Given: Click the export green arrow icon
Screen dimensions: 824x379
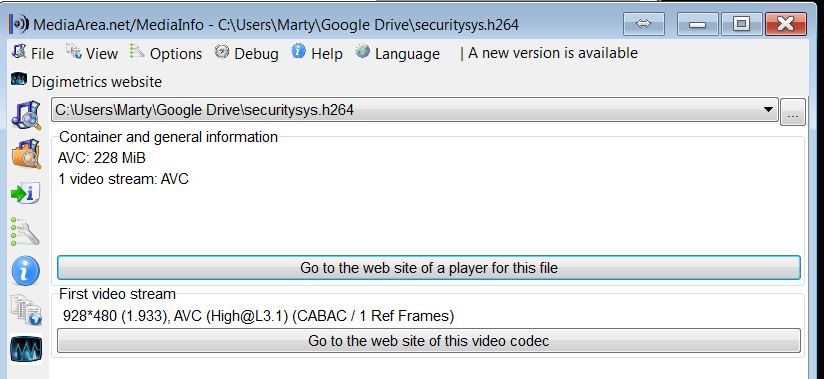Looking at the screenshot, I should click(26, 193).
